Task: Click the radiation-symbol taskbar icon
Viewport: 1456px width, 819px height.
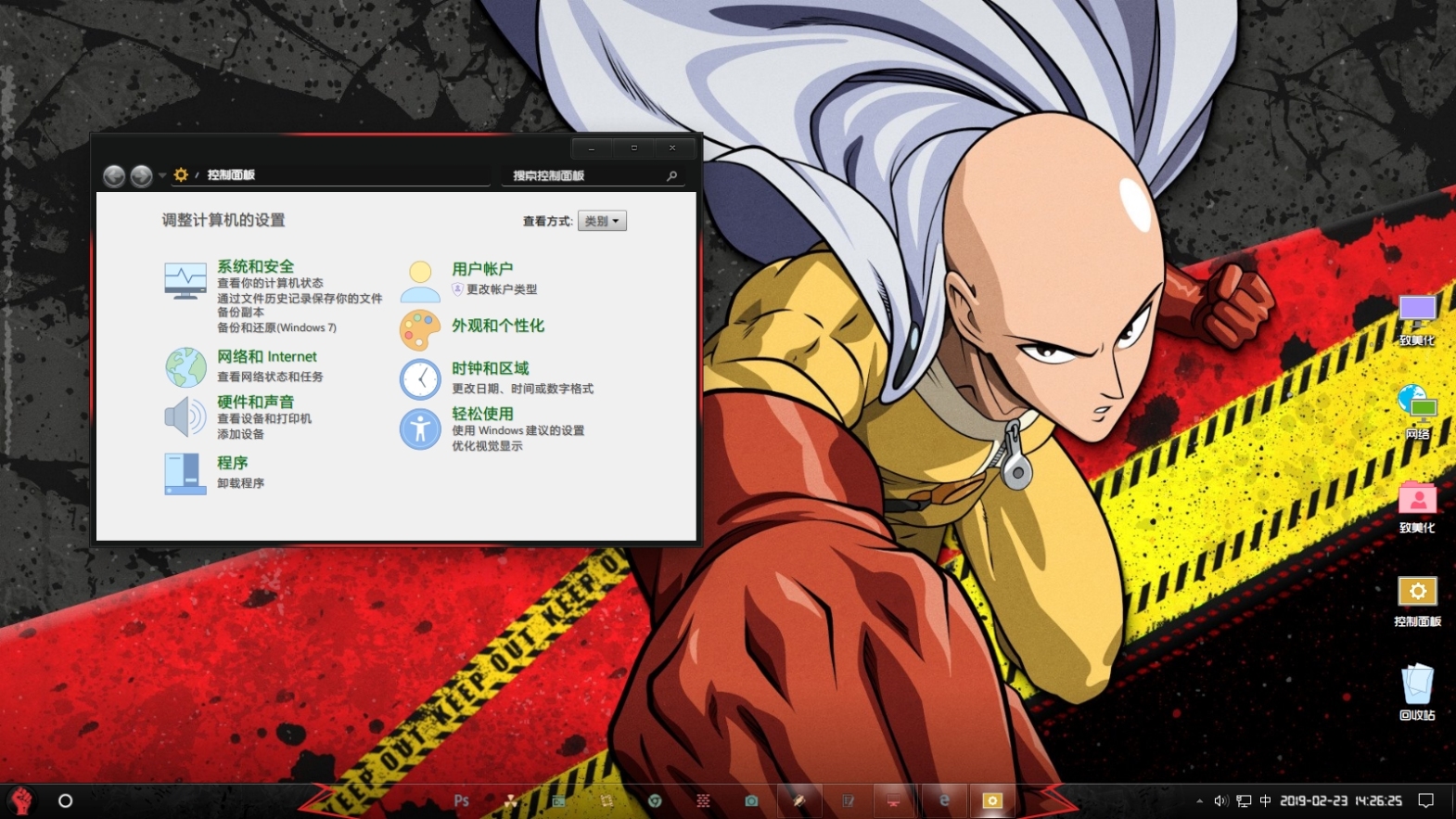Action: click(510, 800)
